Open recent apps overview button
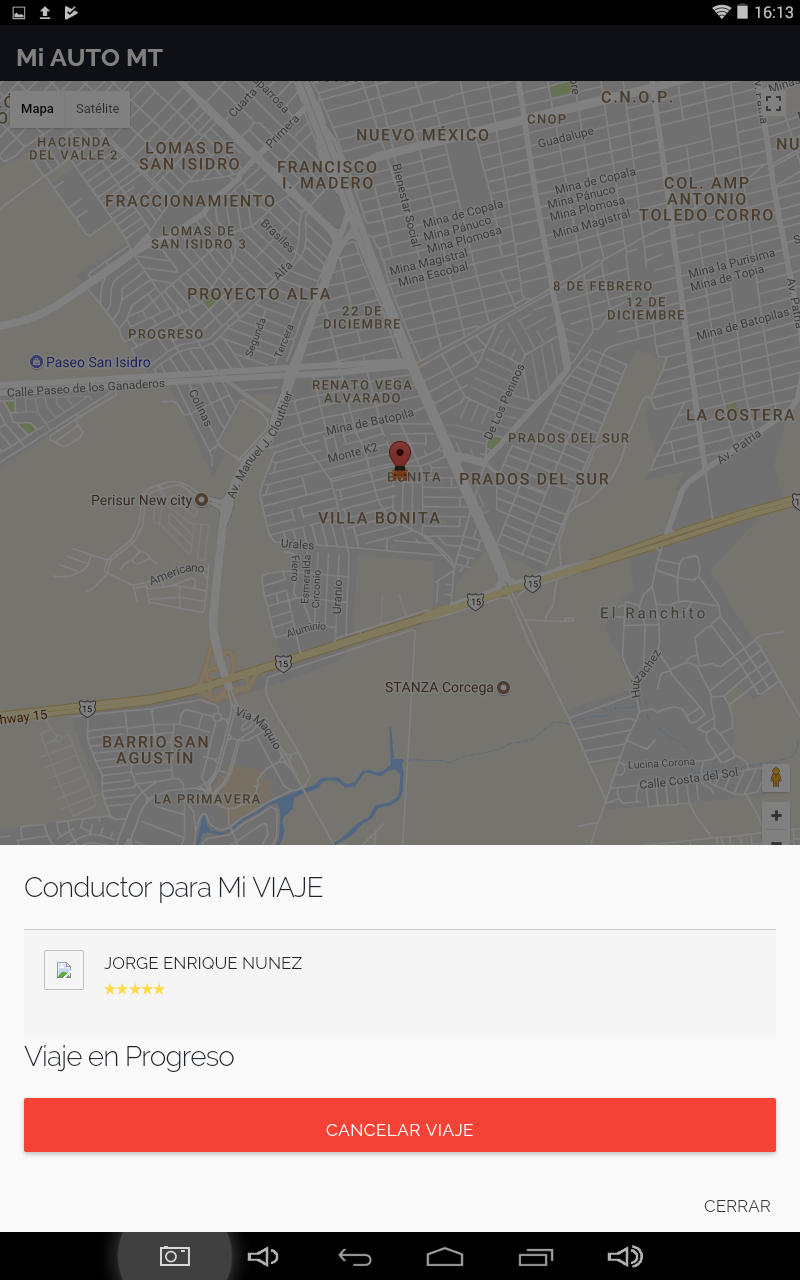The width and height of the screenshot is (800, 1280). pyautogui.click(x=535, y=1257)
